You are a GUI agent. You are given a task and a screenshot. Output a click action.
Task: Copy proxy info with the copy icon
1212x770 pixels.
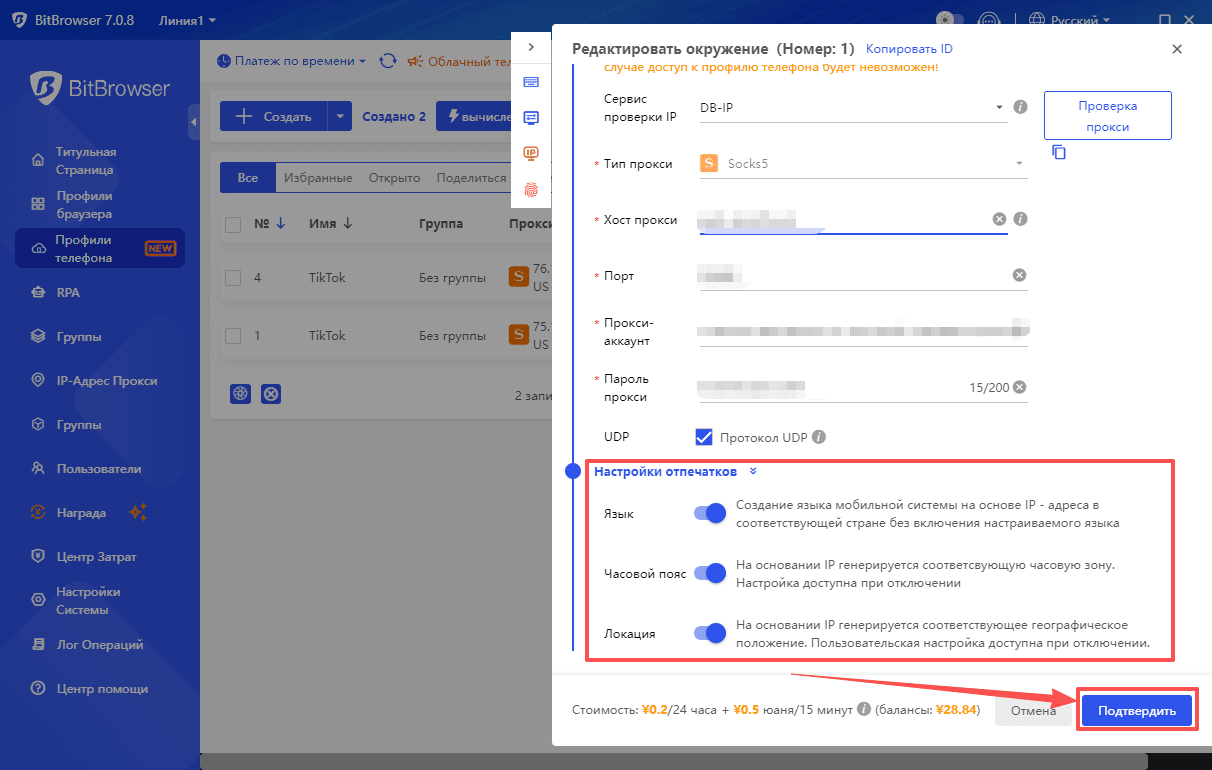[x=1059, y=152]
